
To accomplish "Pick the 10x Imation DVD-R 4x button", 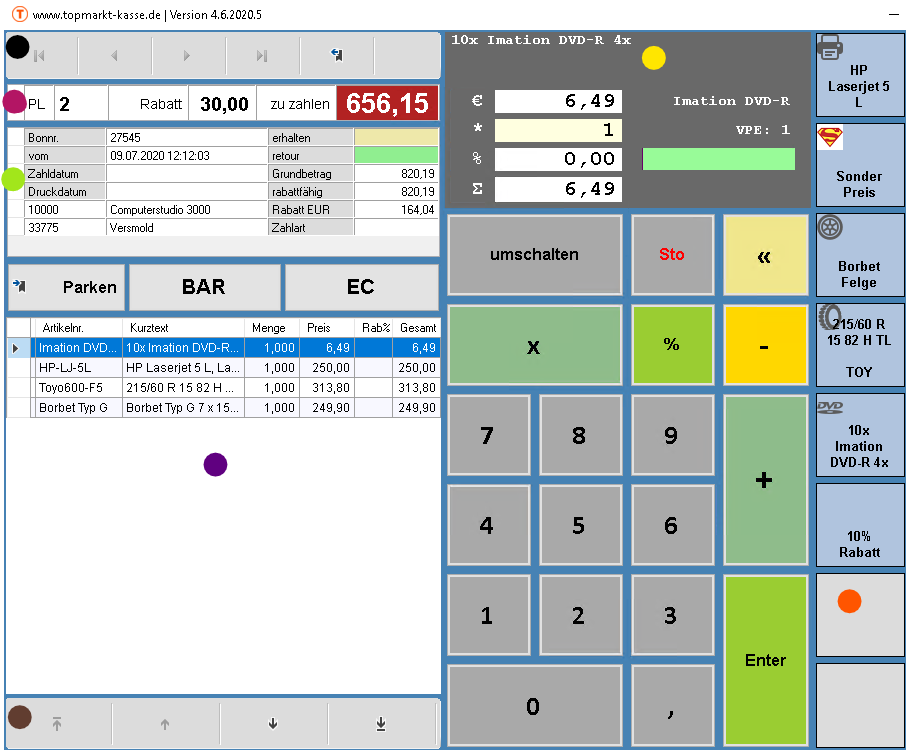I will click(x=859, y=435).
